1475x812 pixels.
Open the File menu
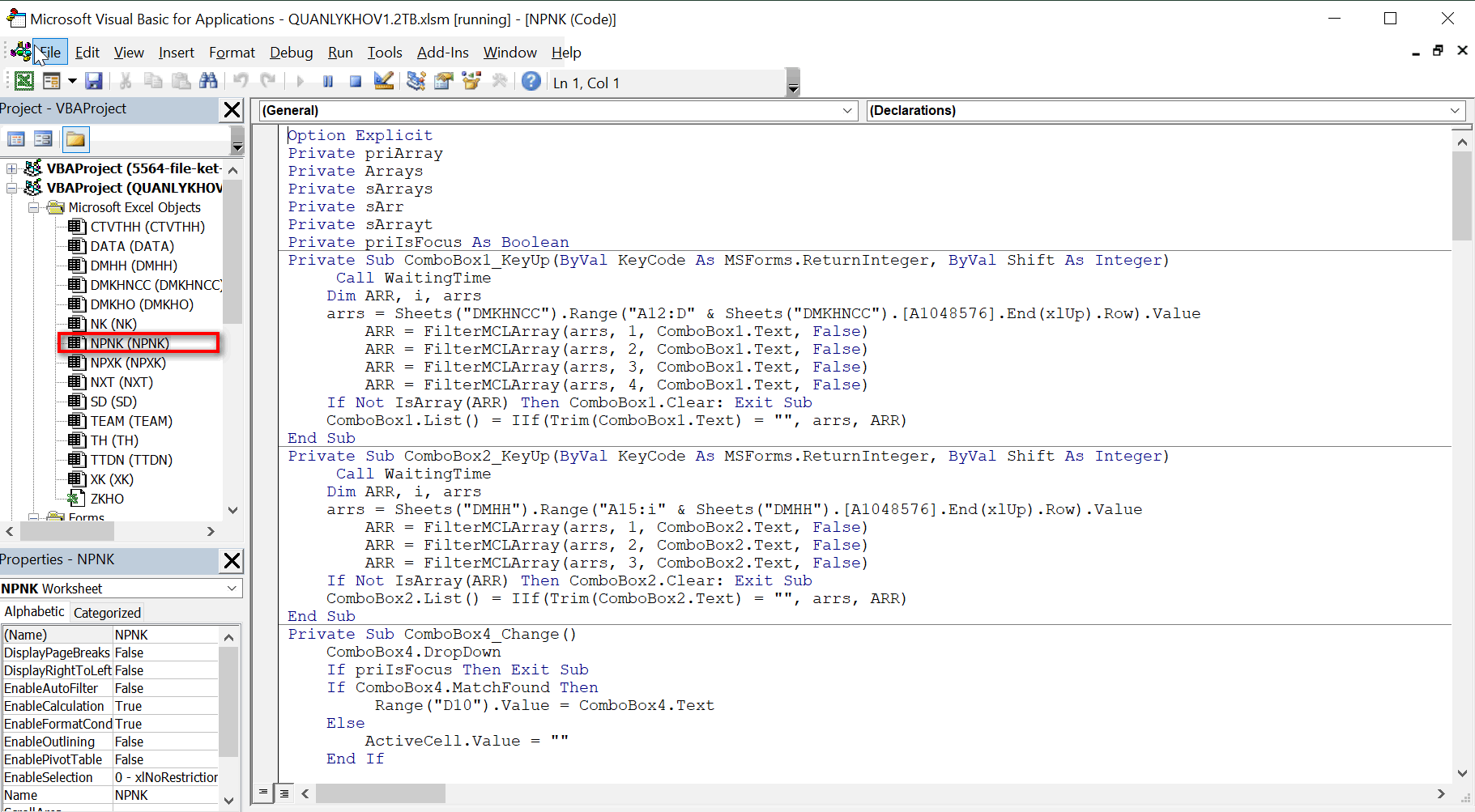point(49,53)
